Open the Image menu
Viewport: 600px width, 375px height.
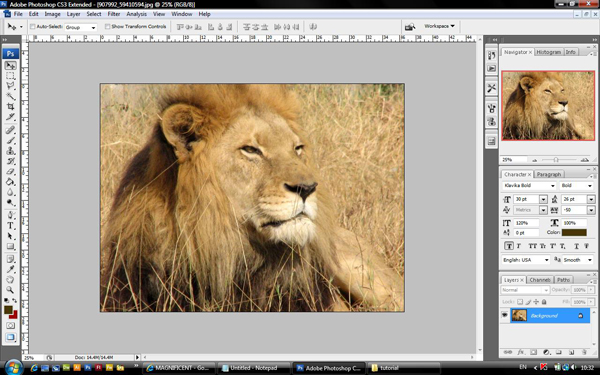pos(52,14)
